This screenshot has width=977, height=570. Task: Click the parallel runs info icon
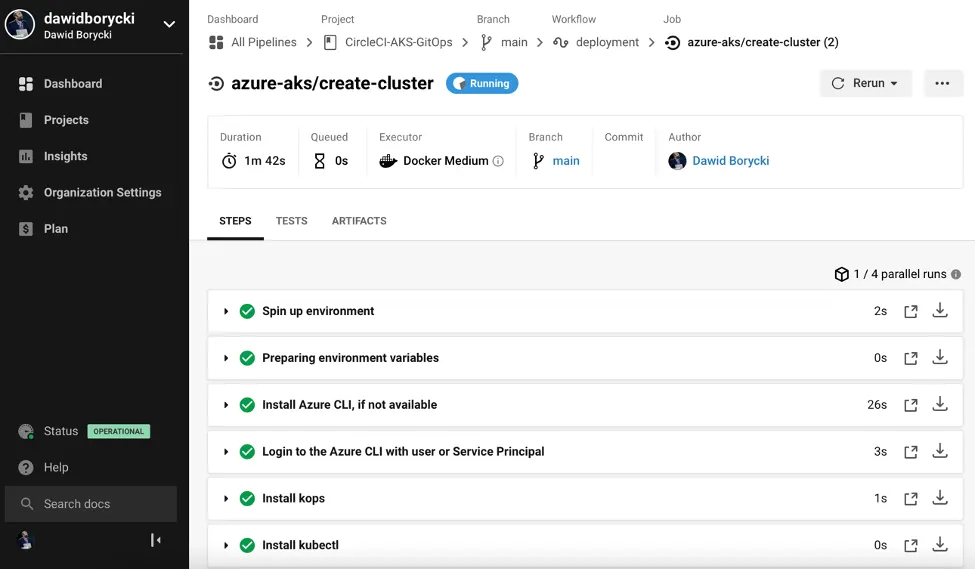tap(956, 274)
